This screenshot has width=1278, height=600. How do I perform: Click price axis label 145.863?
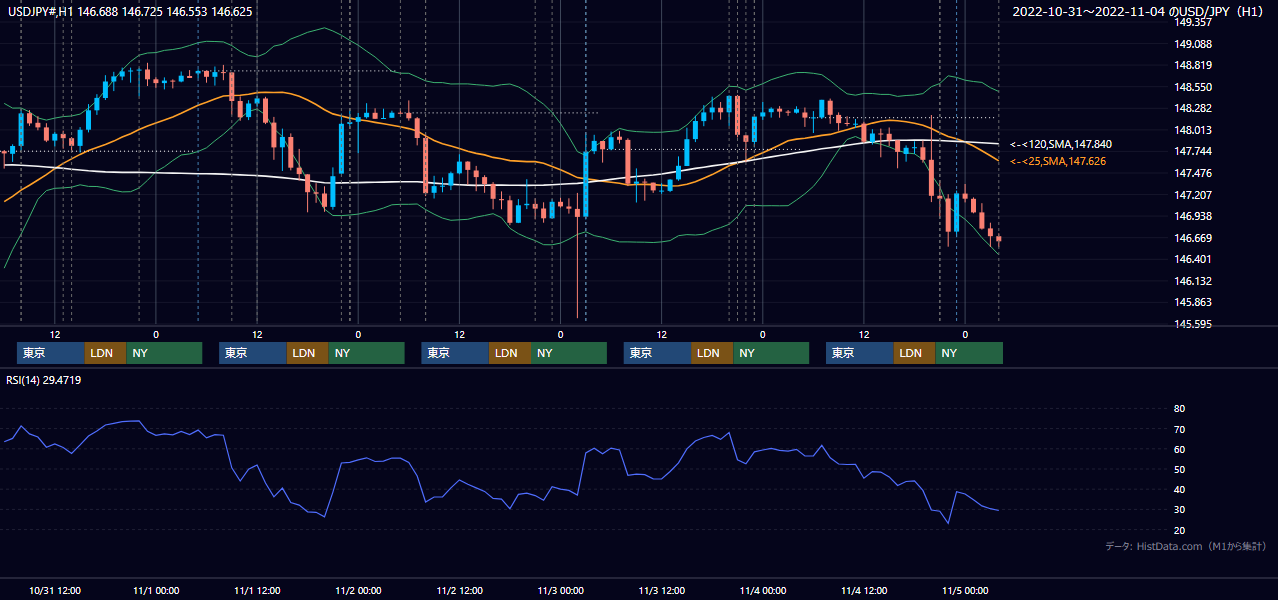[1192, 302]
